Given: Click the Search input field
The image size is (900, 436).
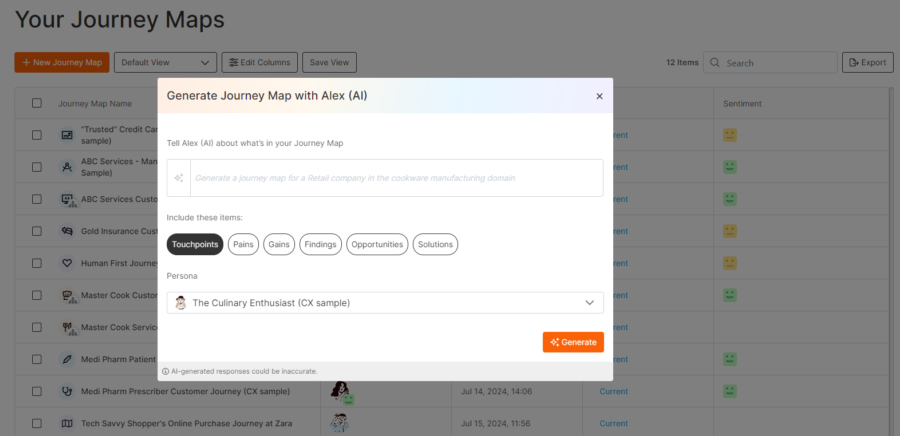Looking at the screenshot, I should [x=770, y=63].
